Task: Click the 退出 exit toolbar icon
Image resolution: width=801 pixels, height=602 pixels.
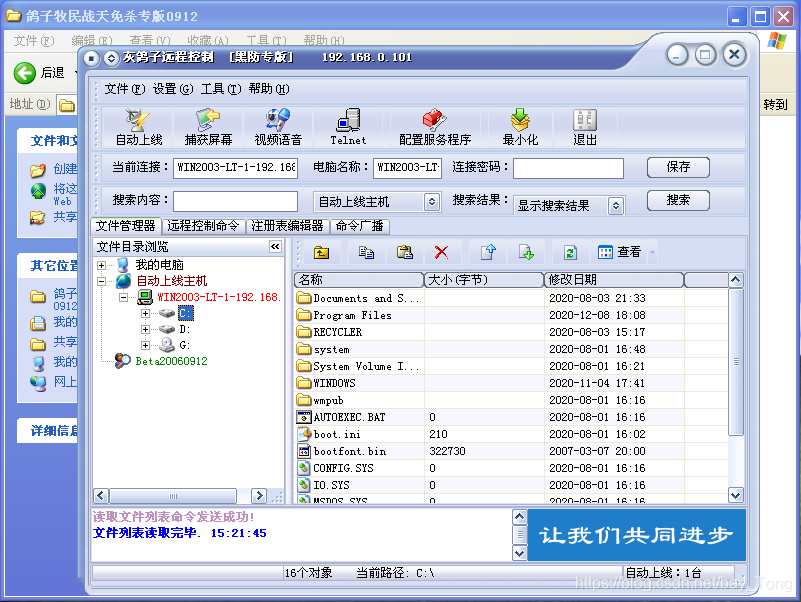Action: point(584,127)
